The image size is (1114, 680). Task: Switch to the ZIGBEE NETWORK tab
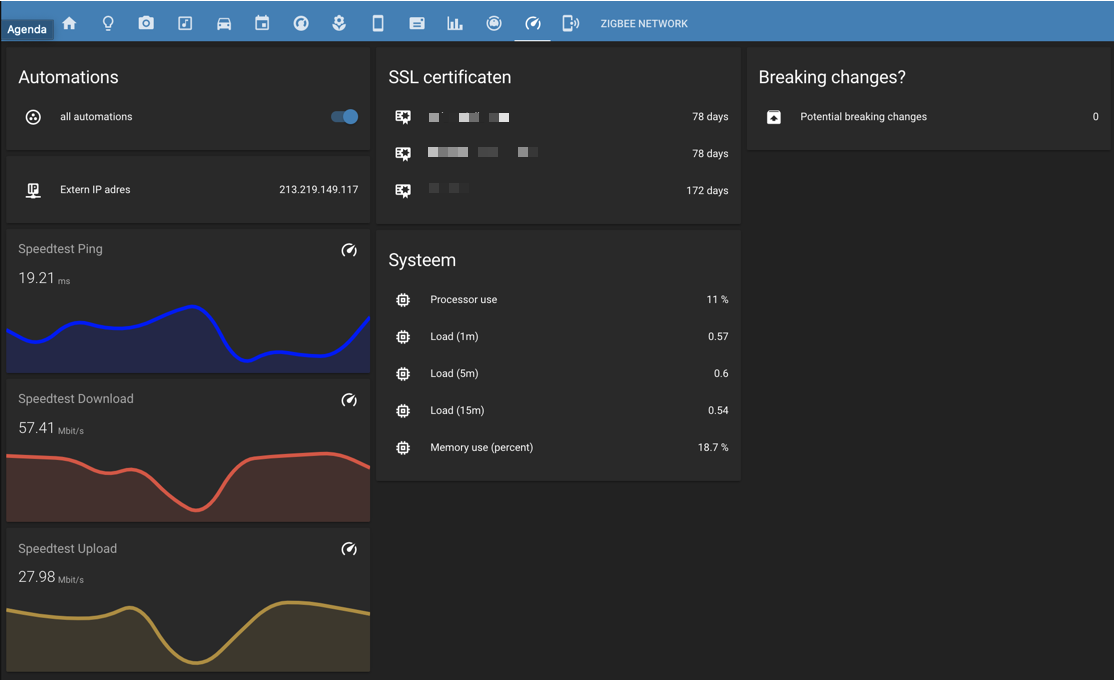(643, 23)
